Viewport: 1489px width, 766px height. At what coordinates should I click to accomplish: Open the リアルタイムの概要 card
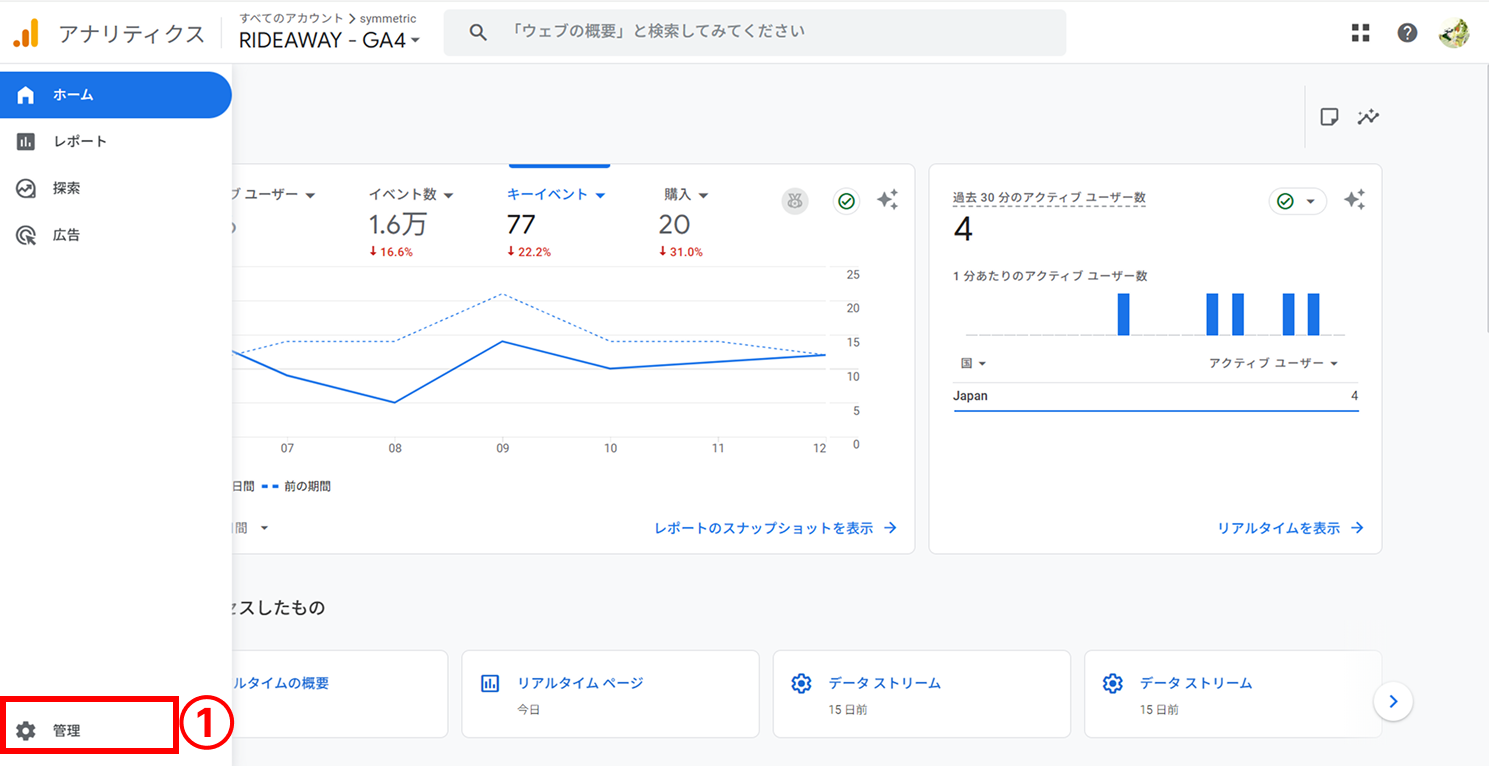coord(340,694)
